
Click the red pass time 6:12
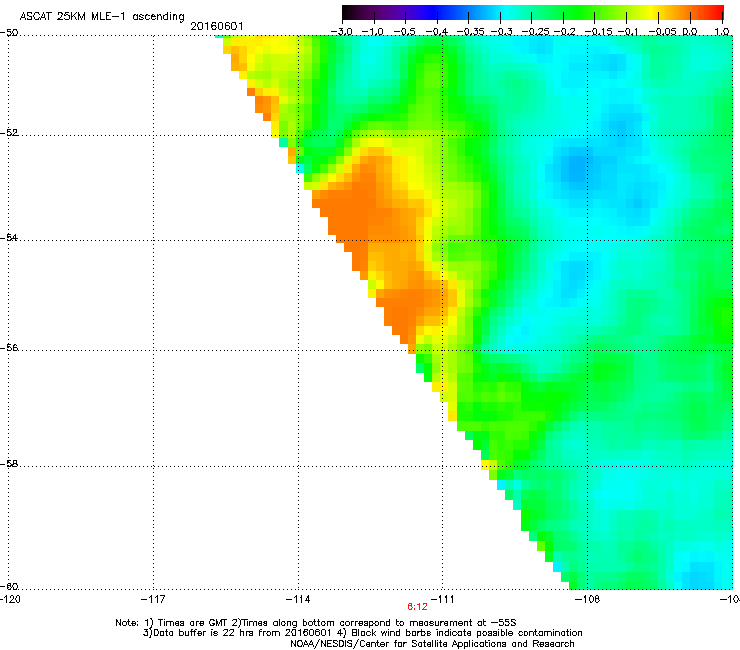pyautogui.click(x=417, y=607)
